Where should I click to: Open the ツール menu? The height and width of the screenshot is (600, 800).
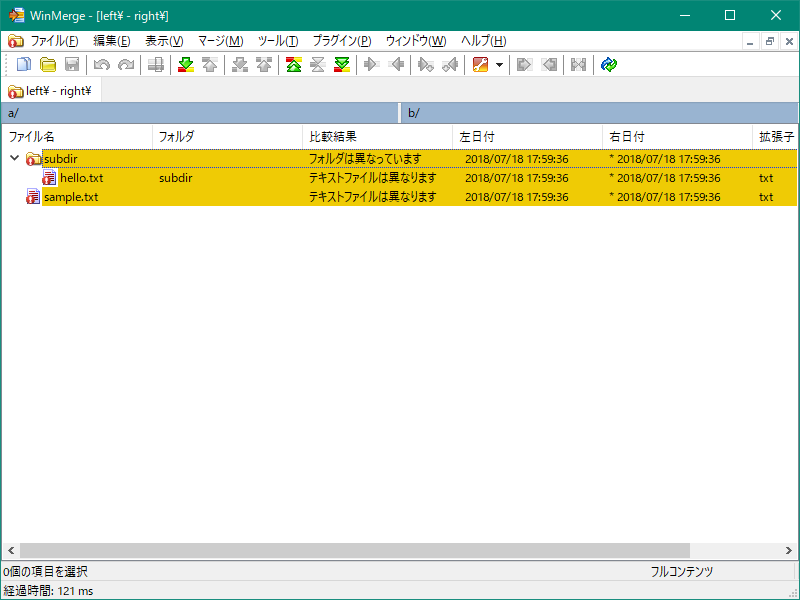(276, 41)
